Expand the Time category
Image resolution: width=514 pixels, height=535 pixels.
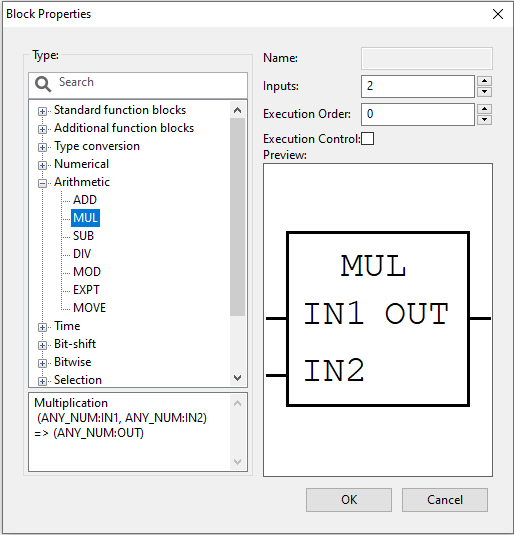[x=42, y=327]
